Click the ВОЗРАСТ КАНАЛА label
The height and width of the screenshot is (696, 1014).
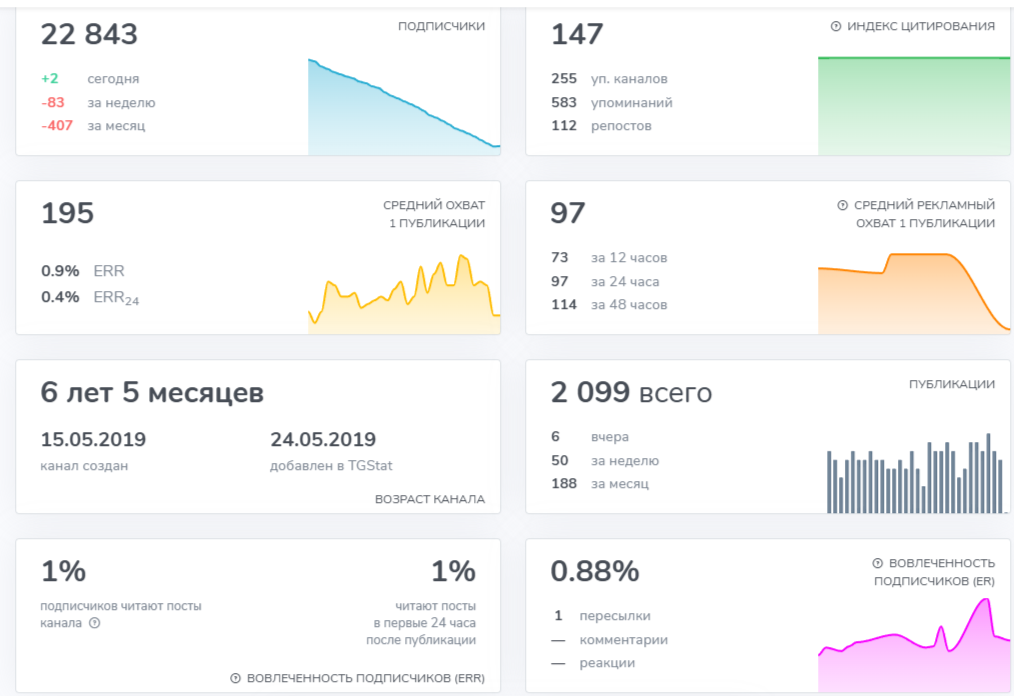coord(429,499)
